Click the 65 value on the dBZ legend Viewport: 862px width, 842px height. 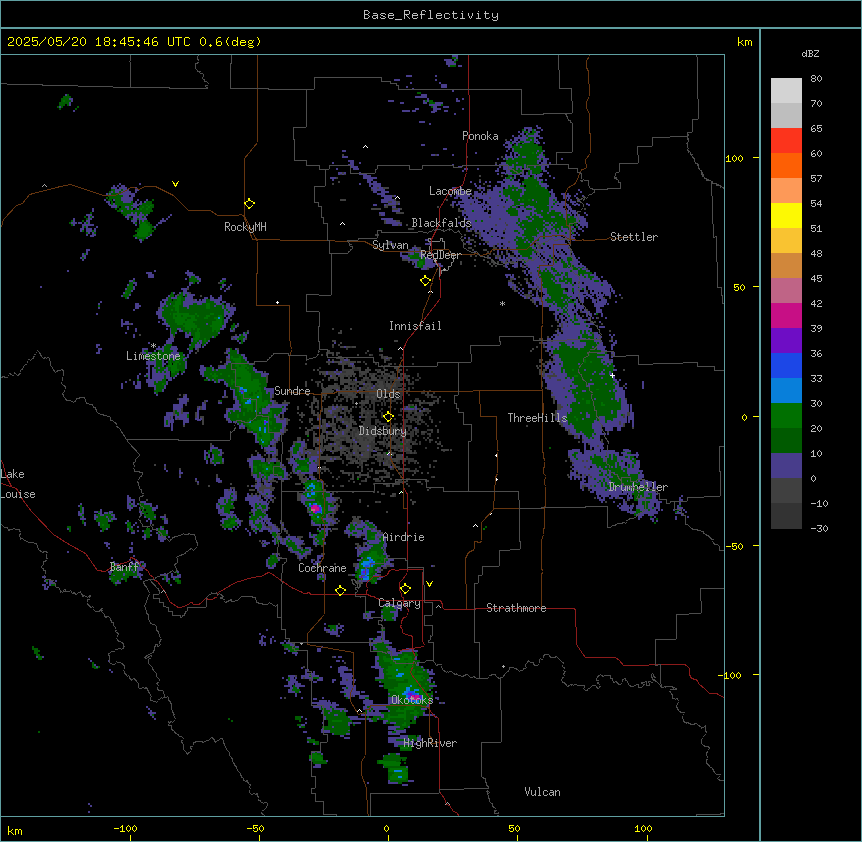pos(816,129)
